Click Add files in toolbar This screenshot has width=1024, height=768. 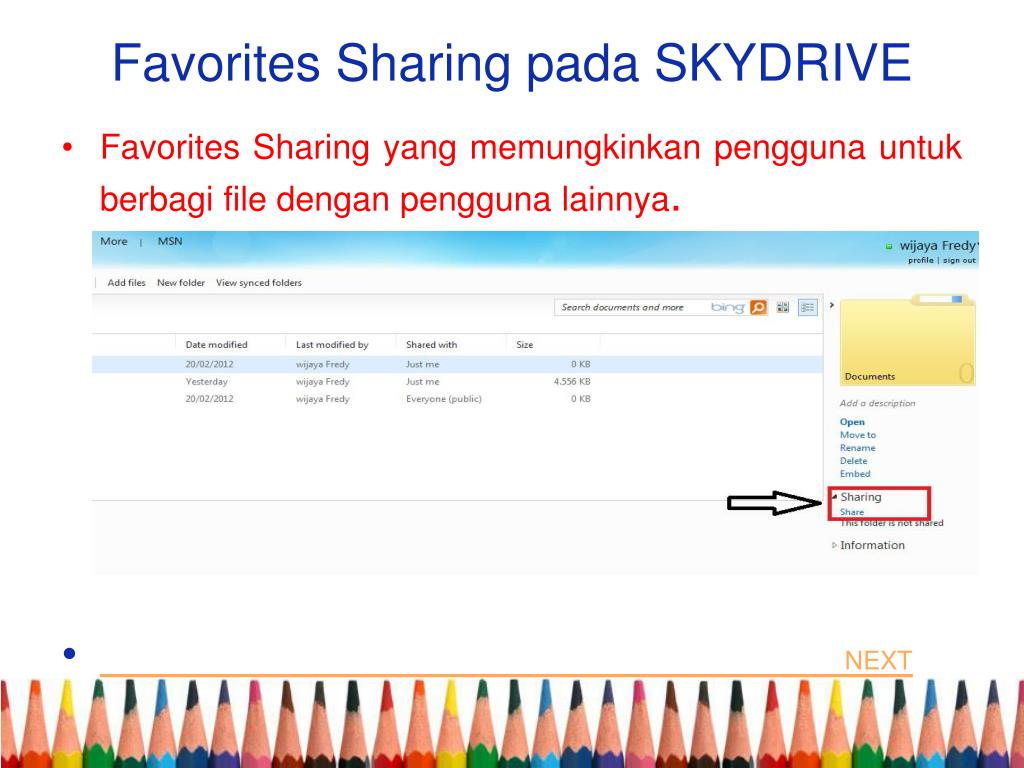pyautogui.click(x=127, y=283)
